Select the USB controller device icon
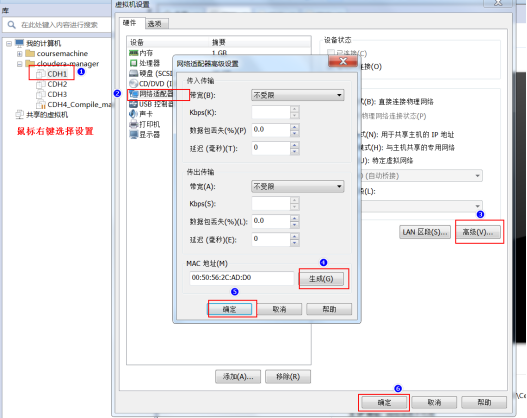 [x=133, y=104]
